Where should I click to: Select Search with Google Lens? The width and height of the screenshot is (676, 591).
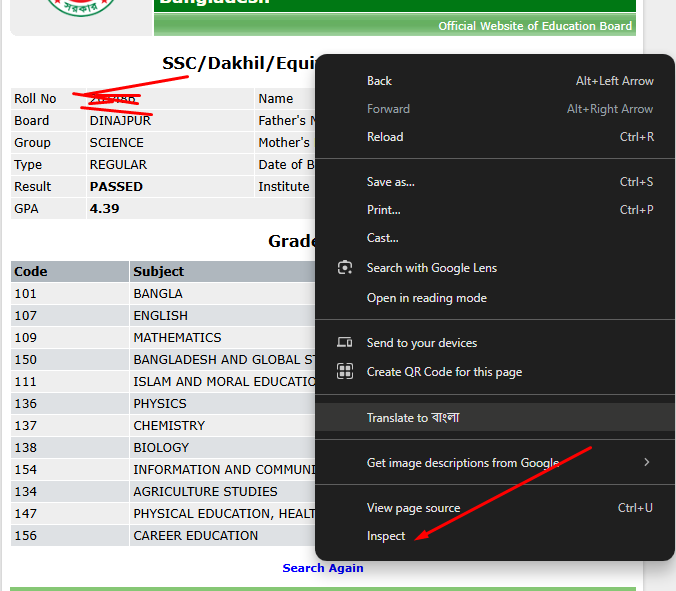tap(431, 268)
